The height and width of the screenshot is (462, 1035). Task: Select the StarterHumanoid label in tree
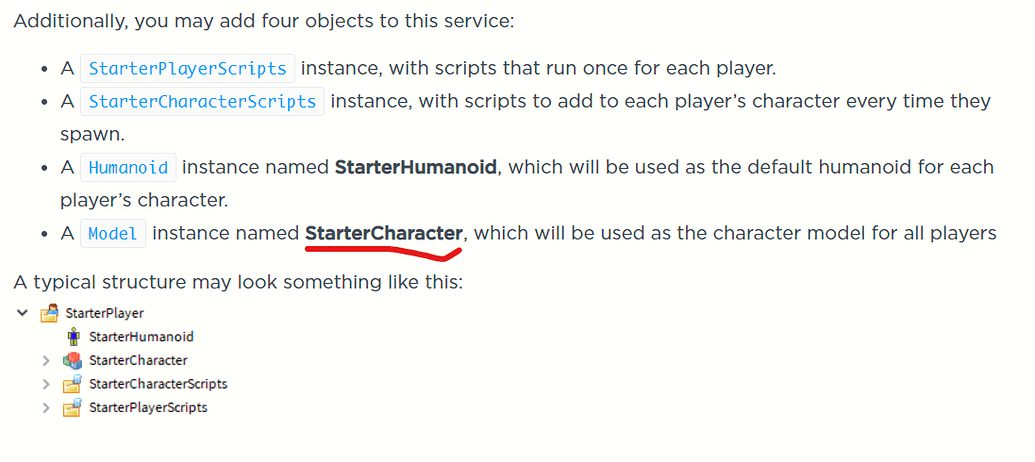141,337
